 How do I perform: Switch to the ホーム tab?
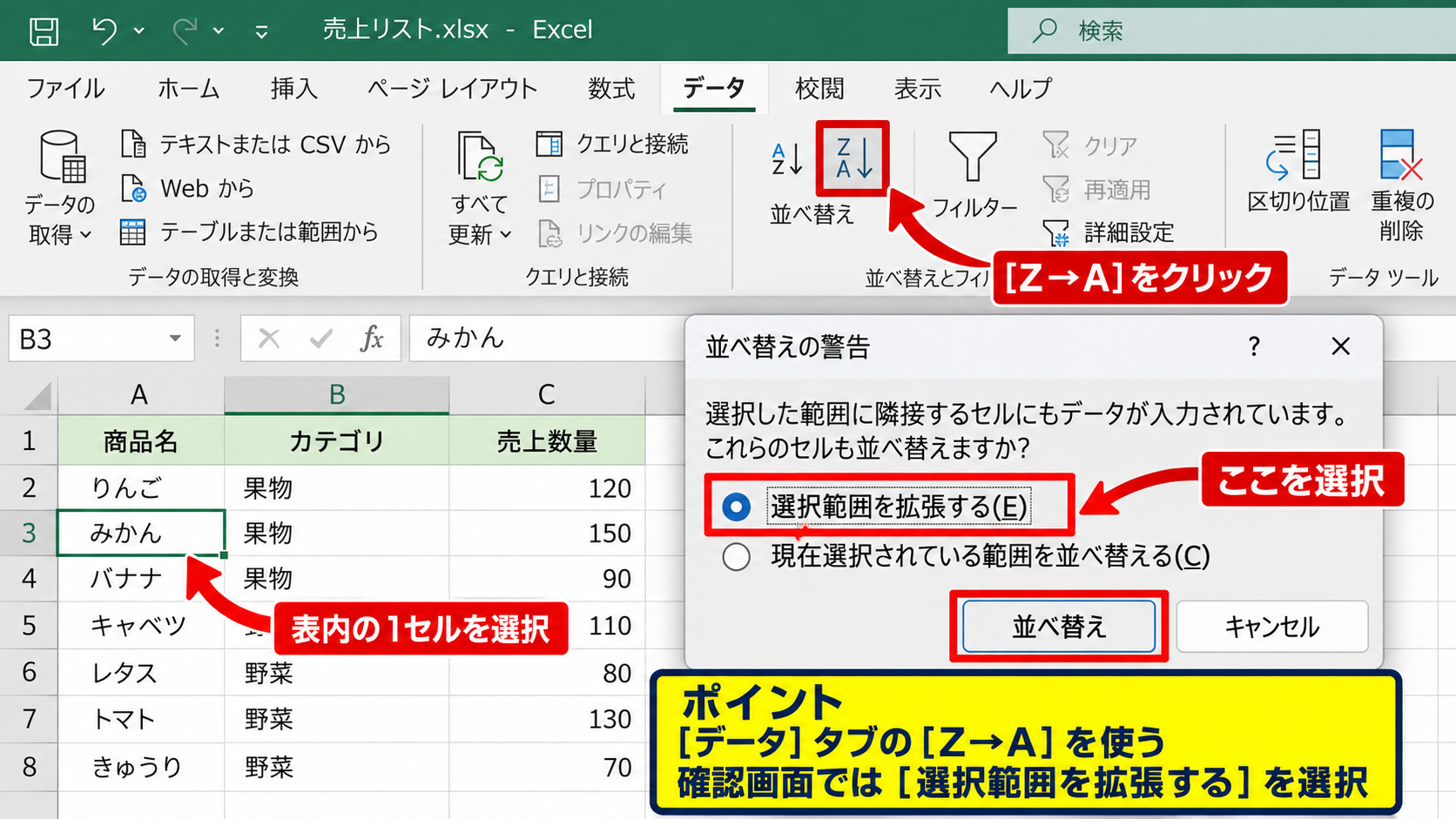pos(188,88)
